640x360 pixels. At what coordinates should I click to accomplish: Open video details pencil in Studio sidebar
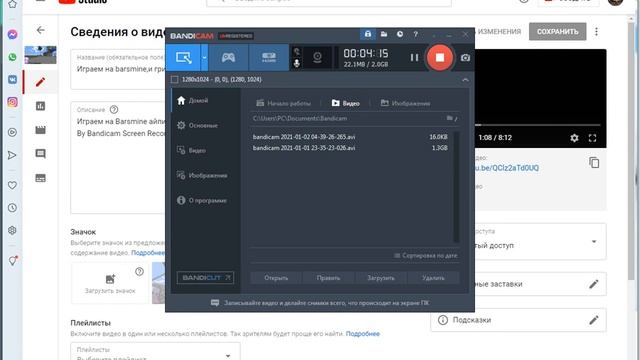40,82
